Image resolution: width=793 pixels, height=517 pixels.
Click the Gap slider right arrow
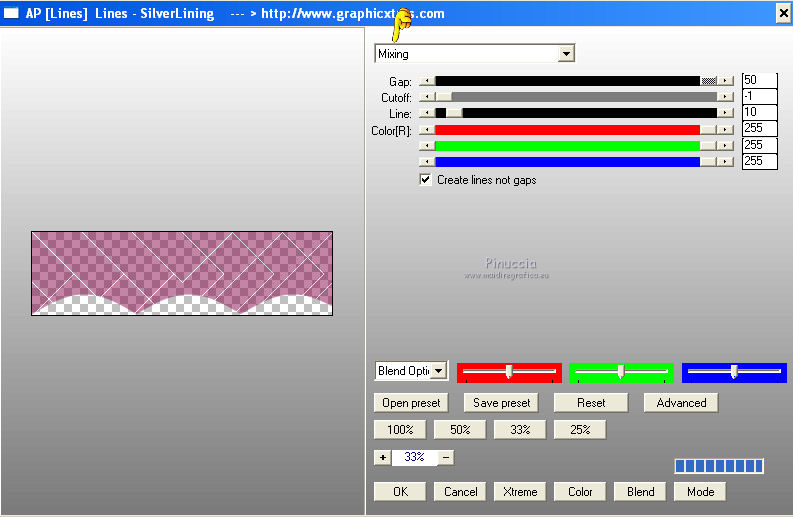tap(725, 81)
